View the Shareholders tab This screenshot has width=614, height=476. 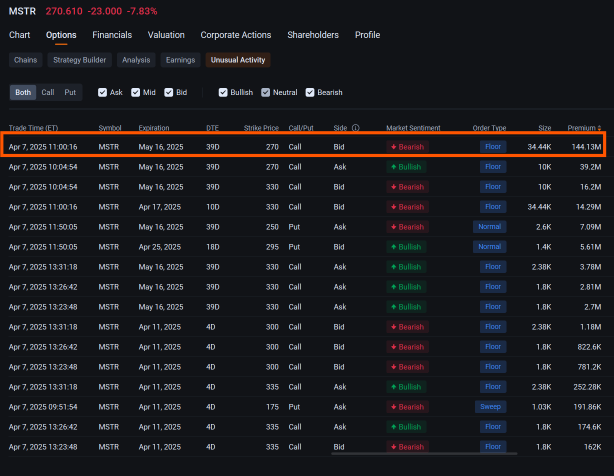click(313, 35)
